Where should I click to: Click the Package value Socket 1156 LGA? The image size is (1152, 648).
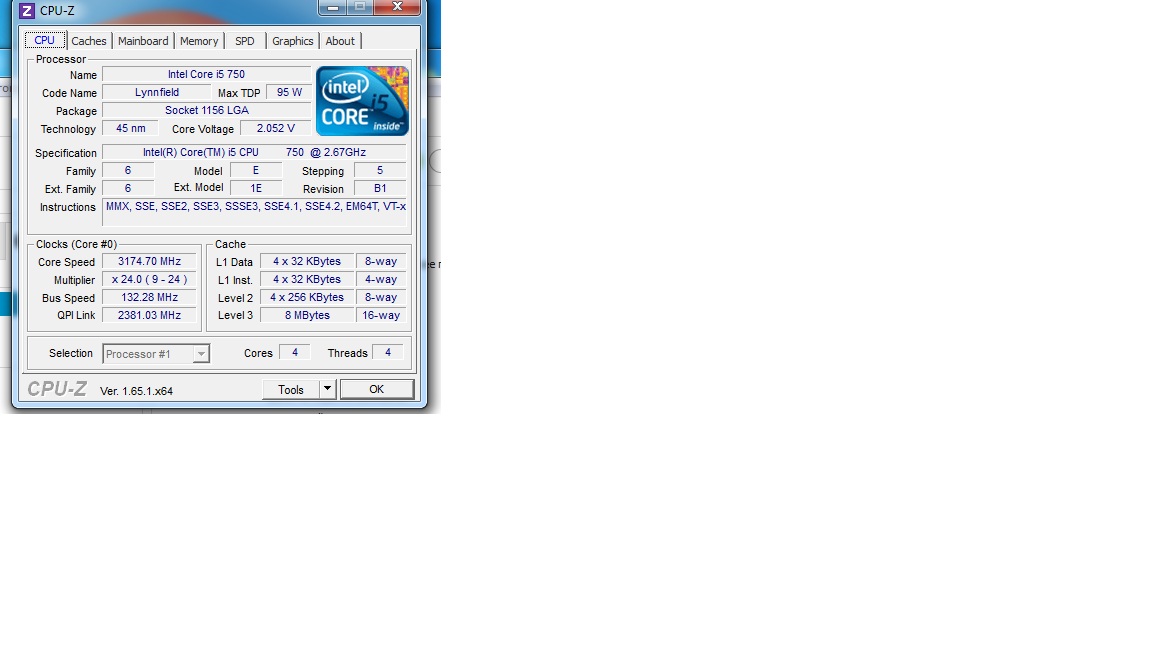click(x=206, y=110)
